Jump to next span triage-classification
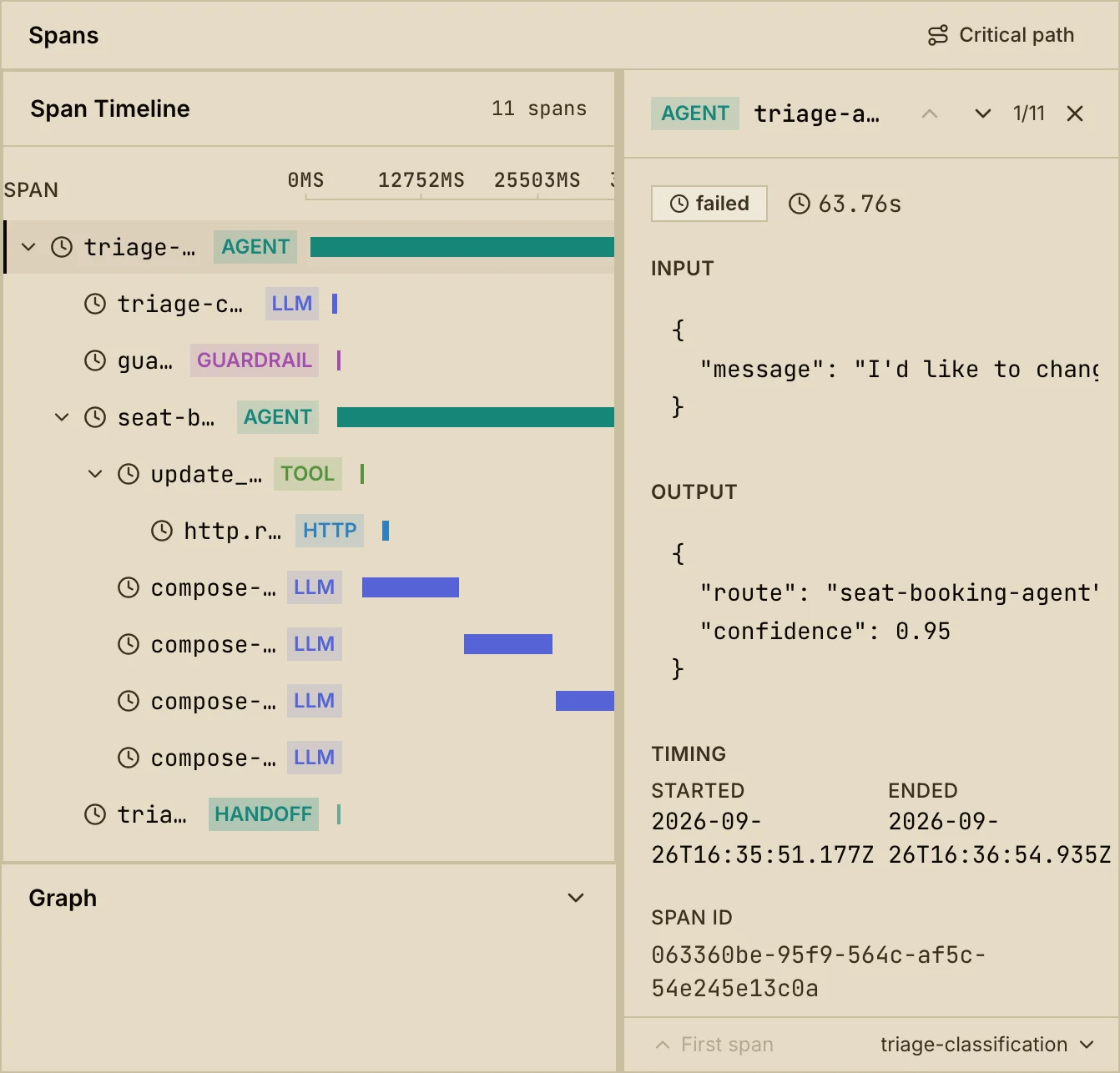Image resolution: width=1120 pixels, height=1073 pixels. [987, 1045]
